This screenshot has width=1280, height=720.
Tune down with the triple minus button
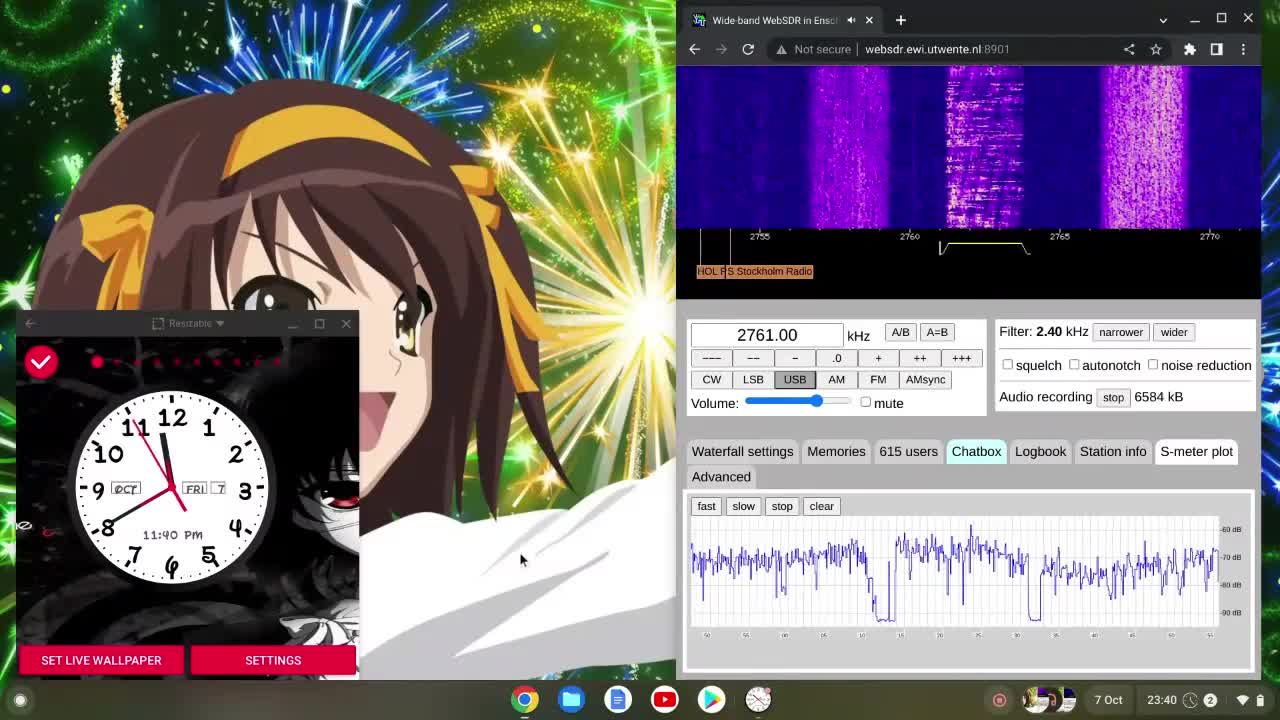click(712, 358)
